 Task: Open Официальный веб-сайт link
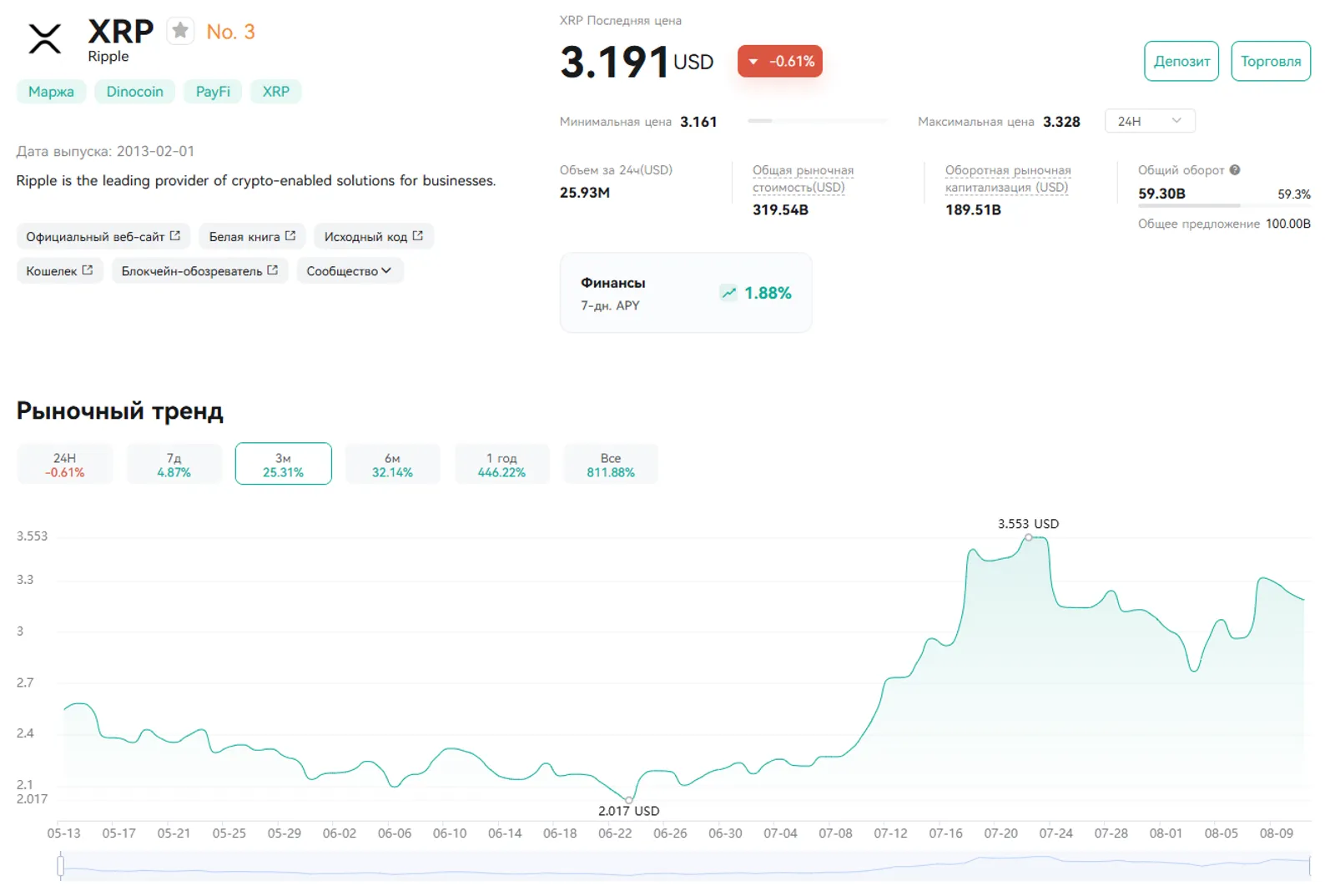(x=103, y=237)
